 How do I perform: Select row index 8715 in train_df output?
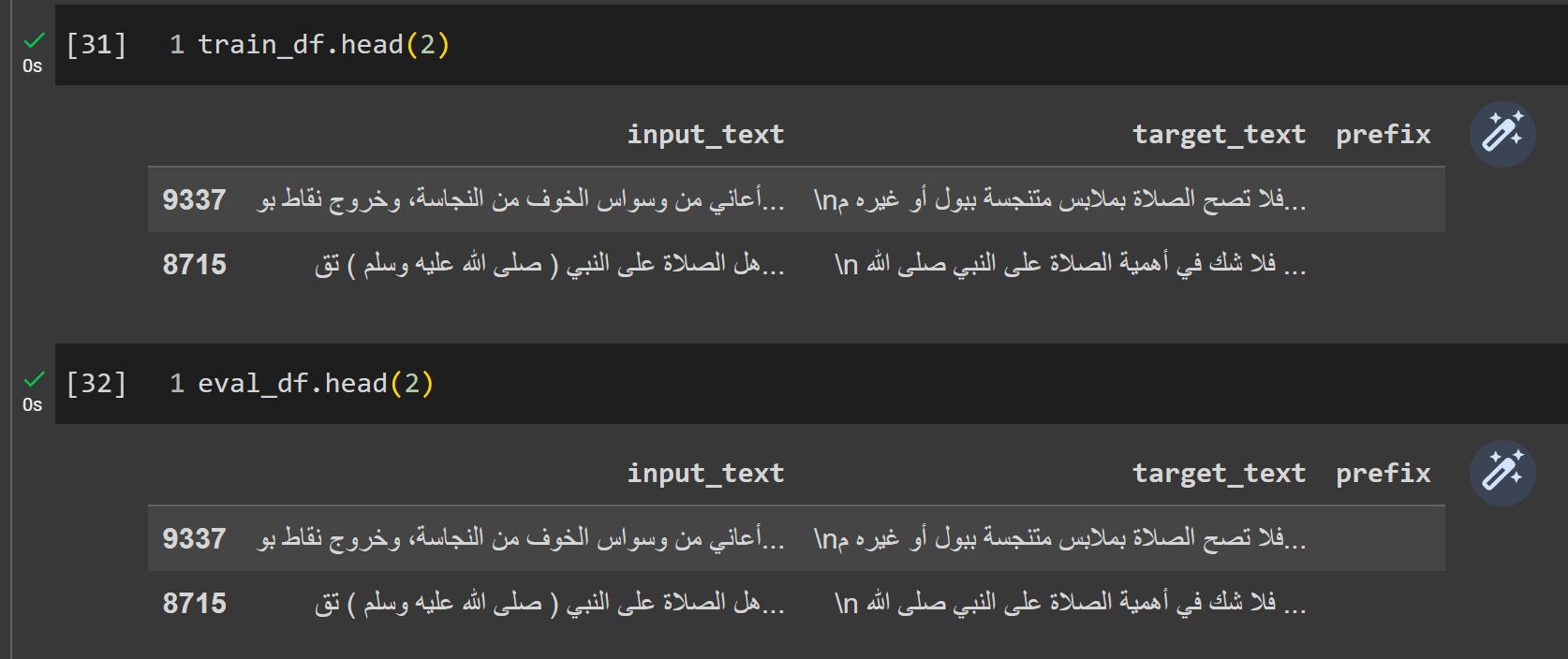pos(195,264)
